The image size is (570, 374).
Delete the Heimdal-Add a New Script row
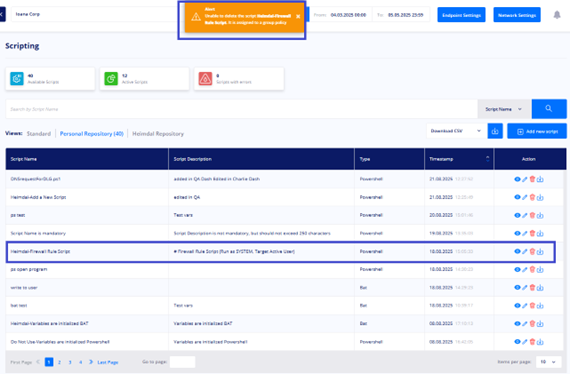pos(532,197)
